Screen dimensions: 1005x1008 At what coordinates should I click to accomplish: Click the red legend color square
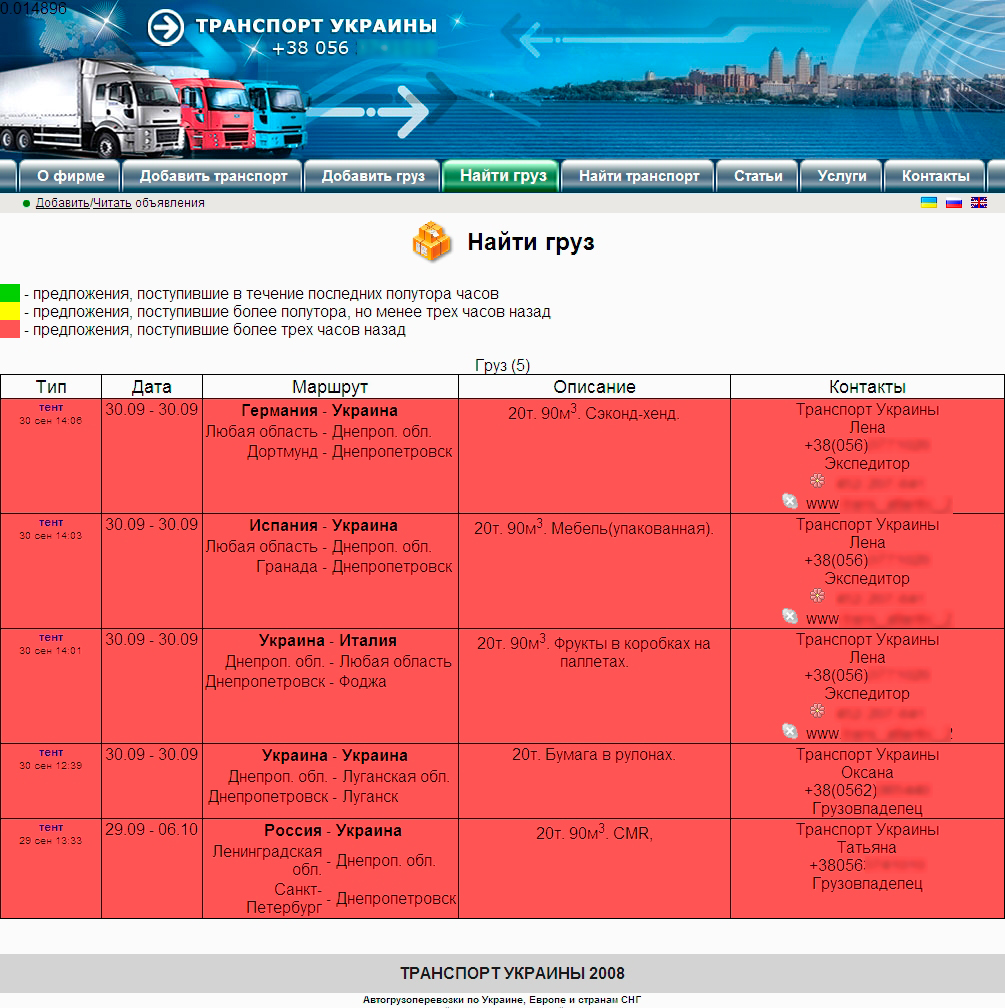tap(10, 329)
